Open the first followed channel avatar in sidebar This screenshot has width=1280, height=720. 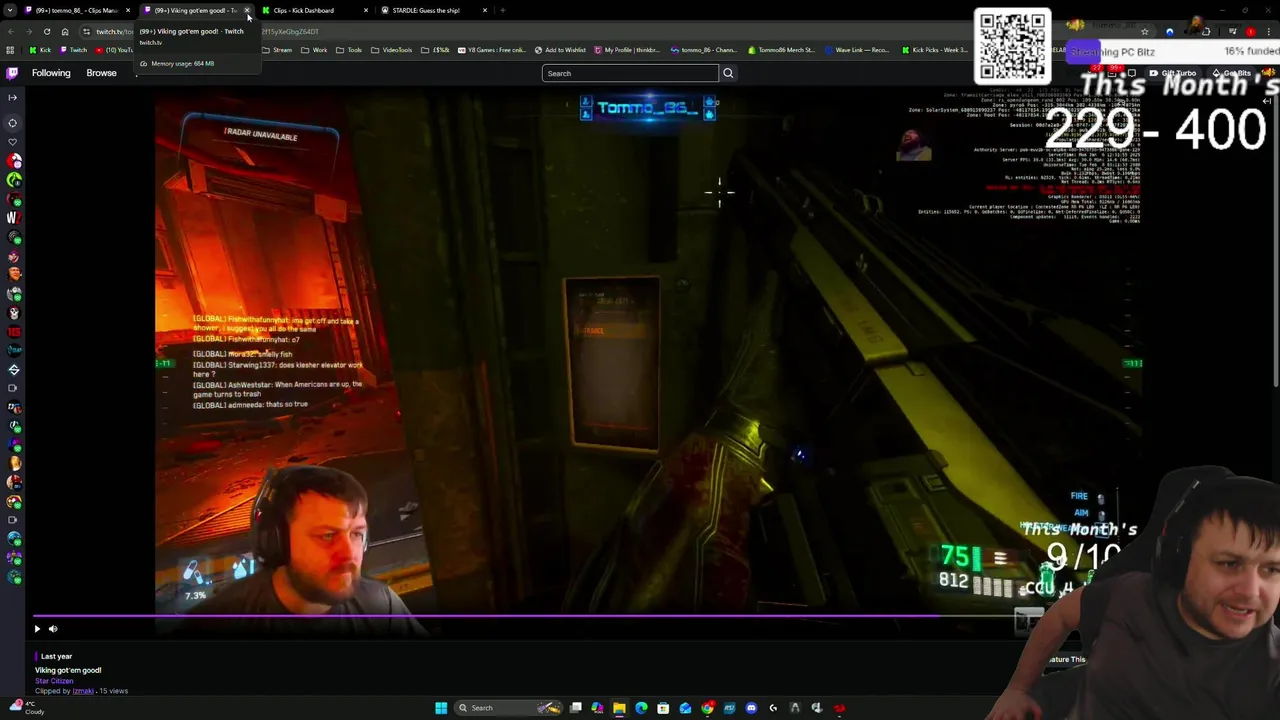14,161
